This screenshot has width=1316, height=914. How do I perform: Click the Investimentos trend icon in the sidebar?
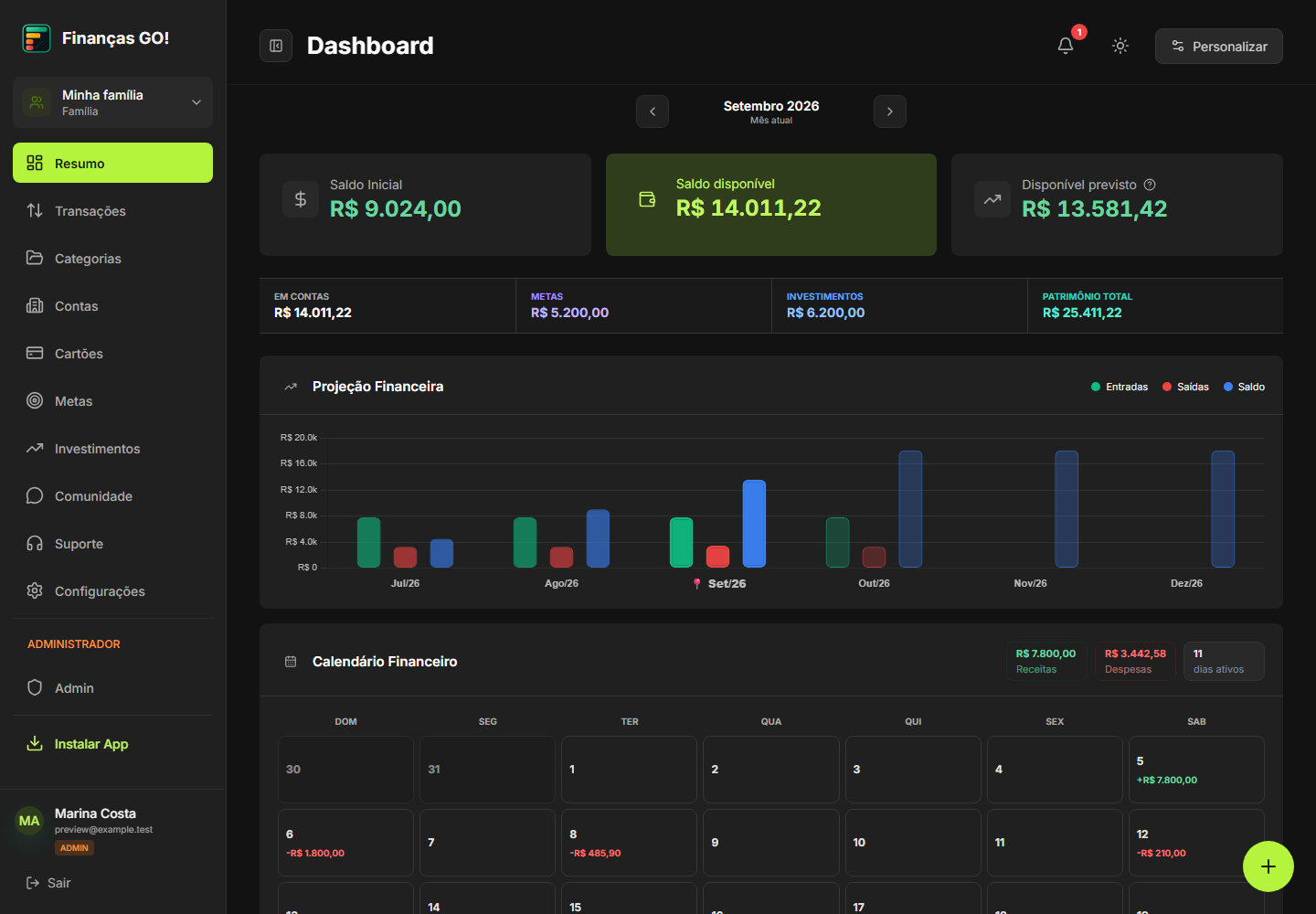tap(35, 448)
